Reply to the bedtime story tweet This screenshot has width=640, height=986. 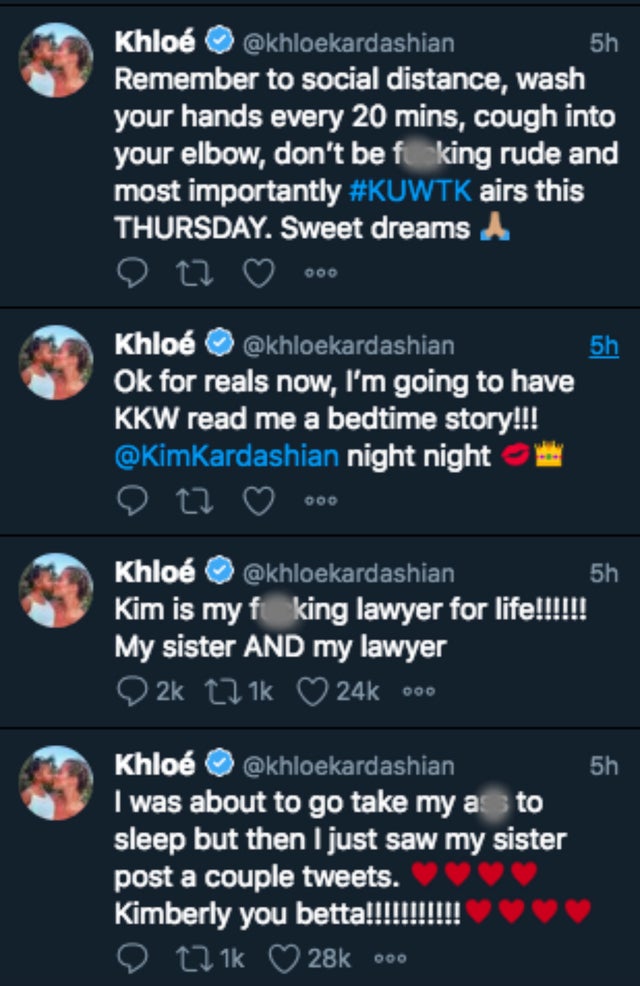pyautogui.click(x=131, y=501)
